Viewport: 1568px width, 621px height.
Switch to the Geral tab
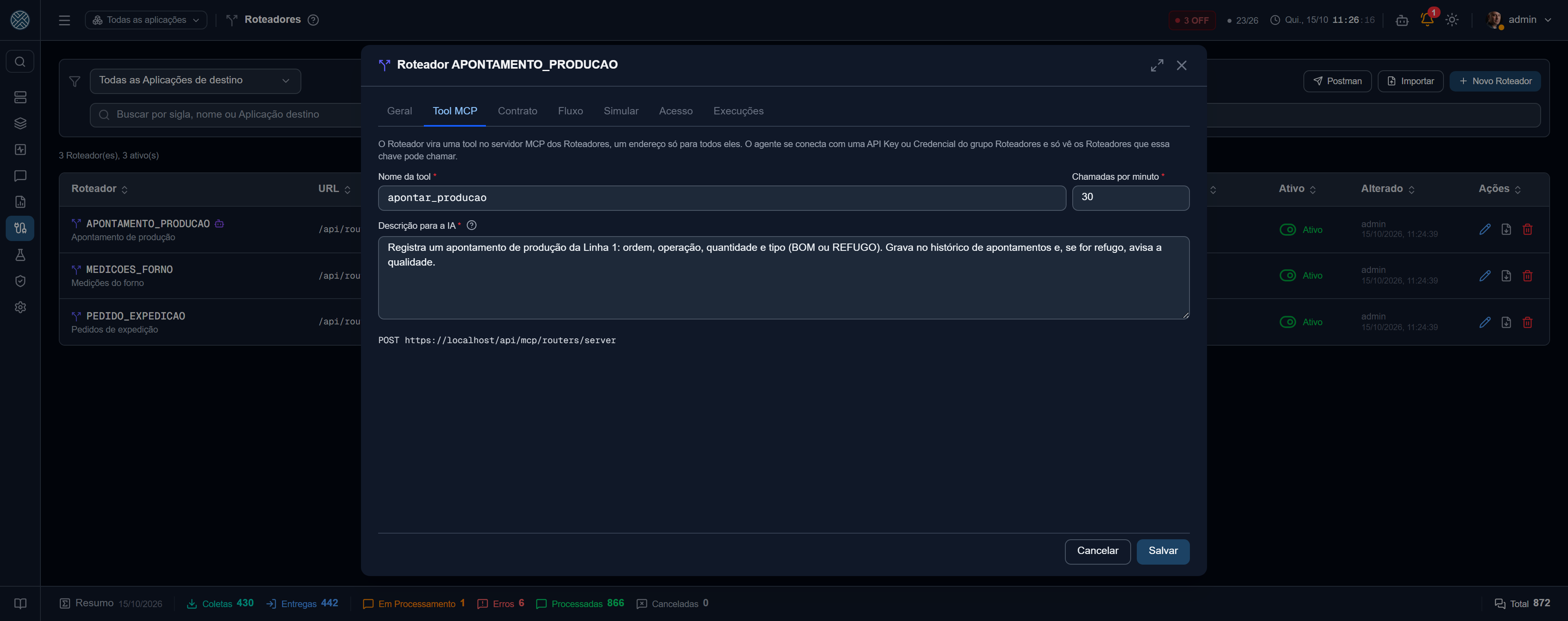coord(399,111)
